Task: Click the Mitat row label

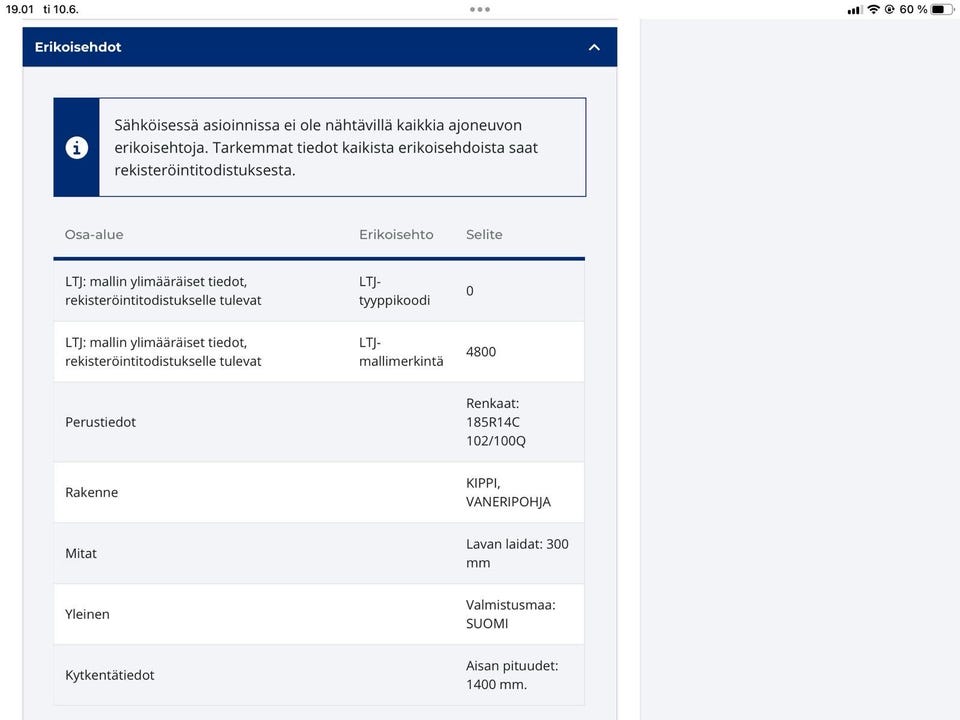Action: click(x=81, y=553)
